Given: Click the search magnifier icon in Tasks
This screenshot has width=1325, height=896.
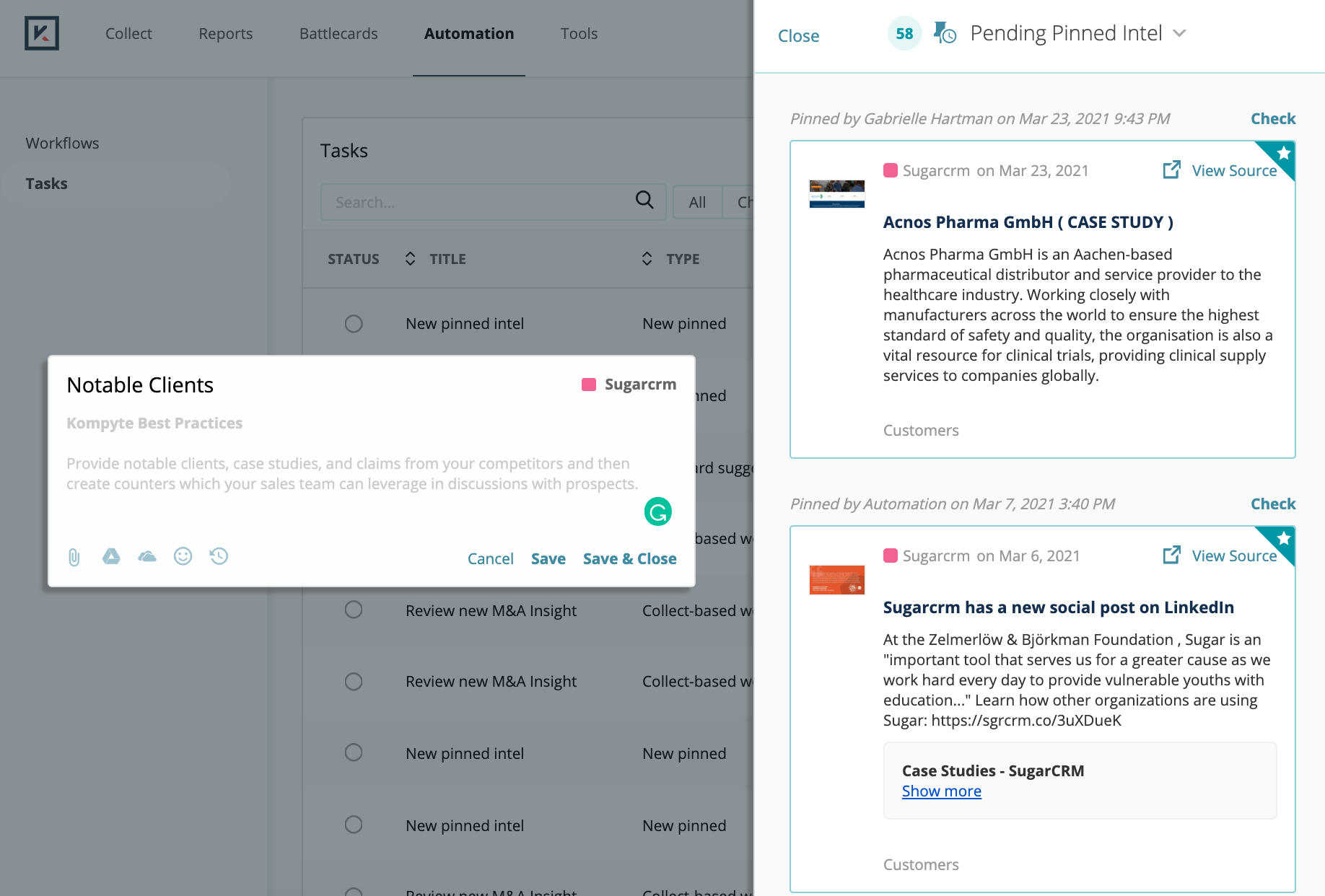Looking at the screenshot, I should coord(644,200).
